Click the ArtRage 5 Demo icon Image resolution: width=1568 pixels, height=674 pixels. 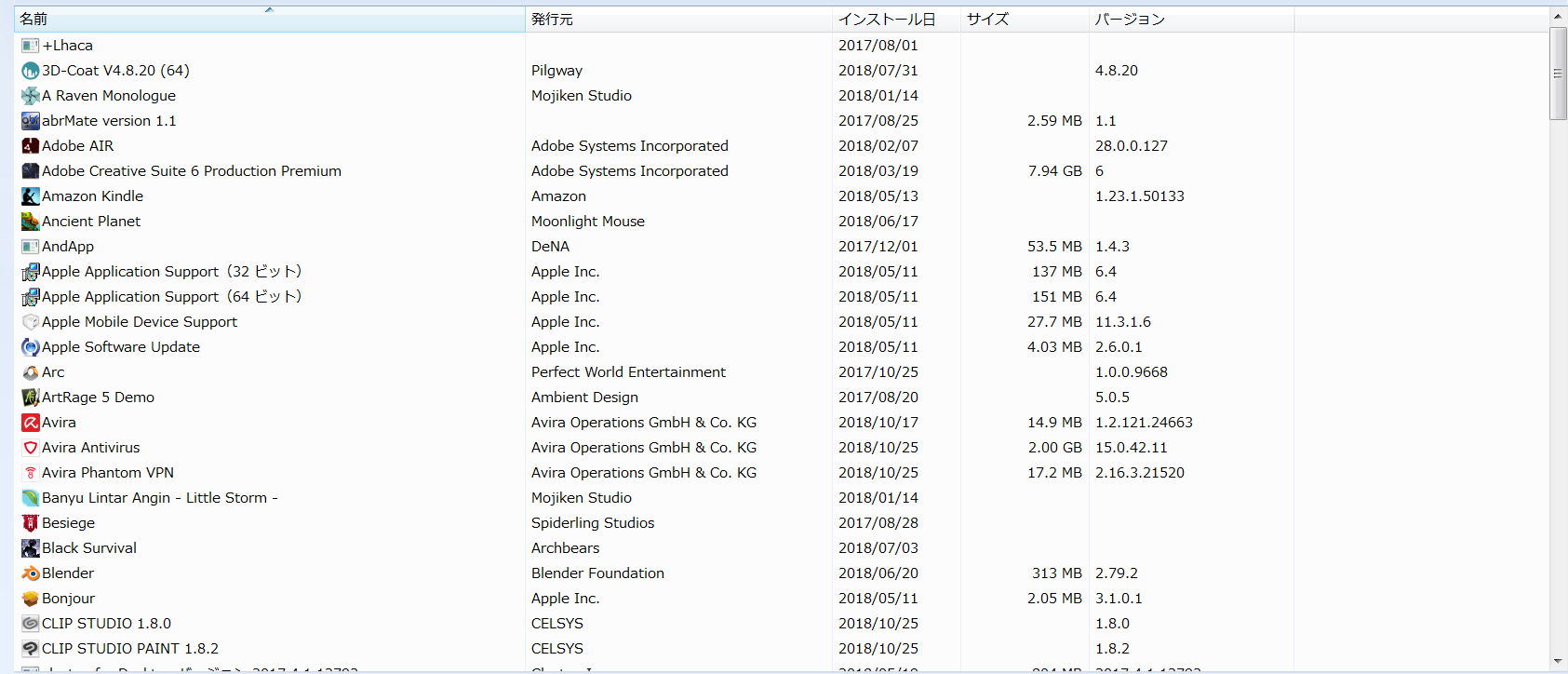tap(31, 398)
